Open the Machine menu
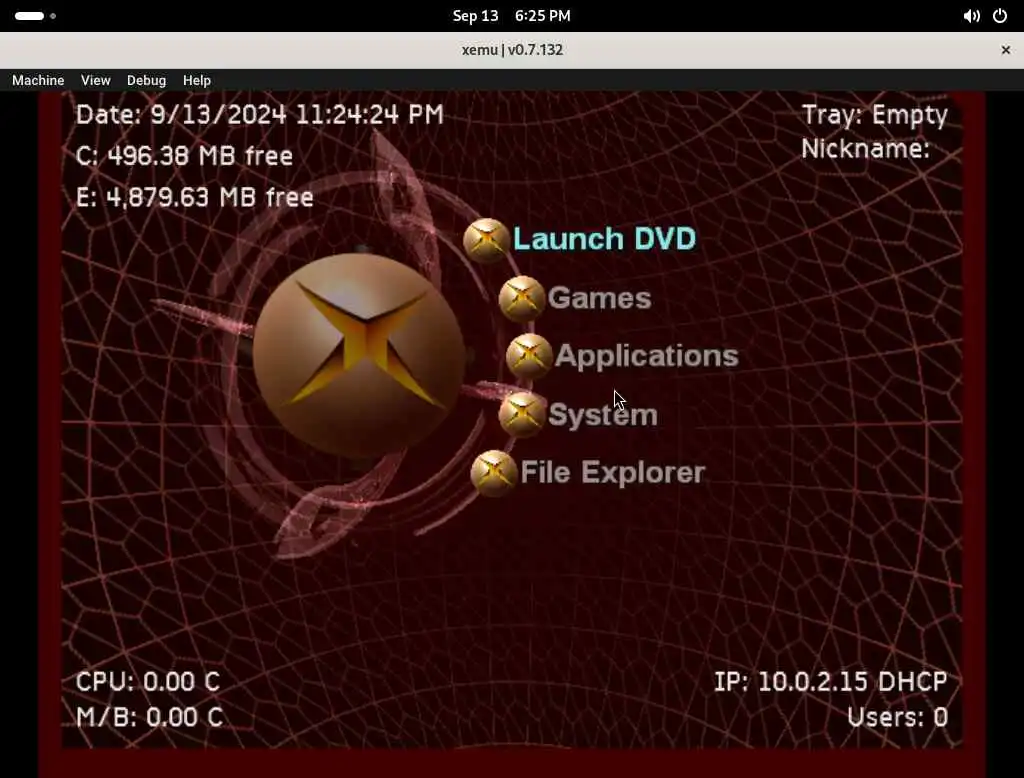The height and width of the screenshot is (778, 1024). point(38,80)
